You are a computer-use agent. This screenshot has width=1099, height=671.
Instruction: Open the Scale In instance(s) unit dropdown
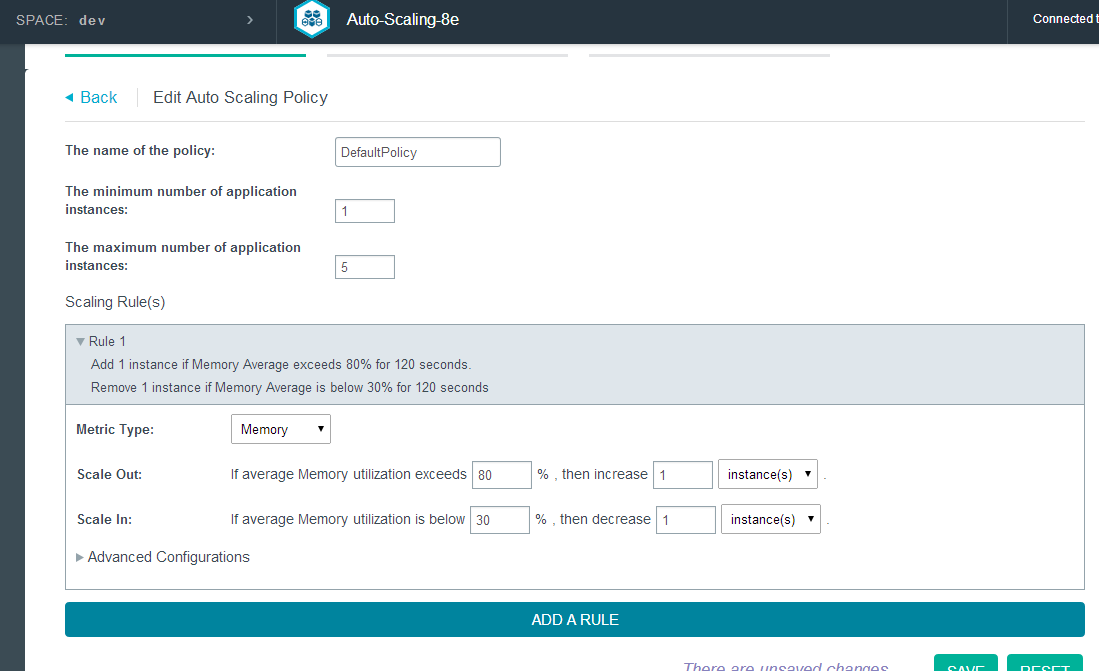pyautogui.click(x=771, y=520)
